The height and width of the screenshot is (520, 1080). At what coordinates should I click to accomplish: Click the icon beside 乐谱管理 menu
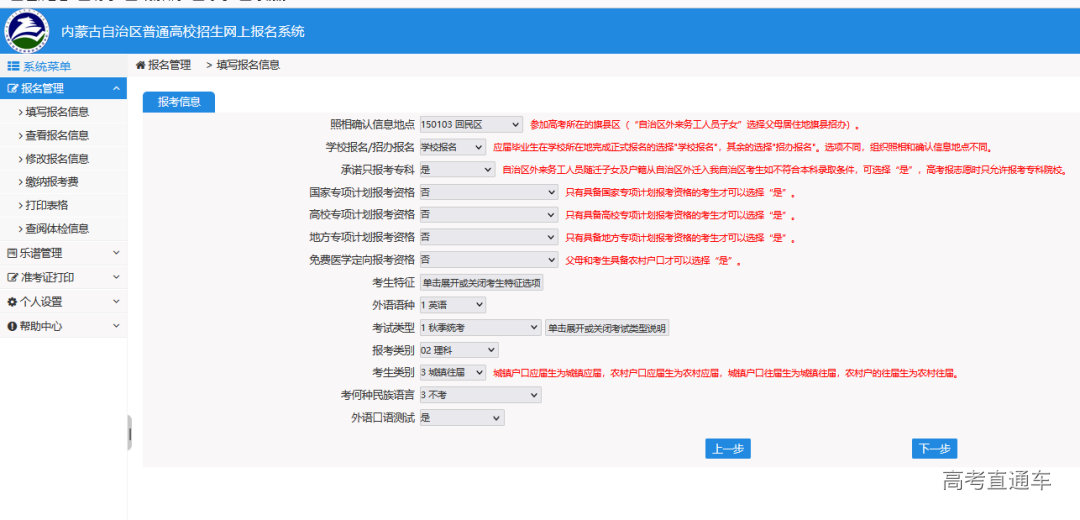coord(12,253)
